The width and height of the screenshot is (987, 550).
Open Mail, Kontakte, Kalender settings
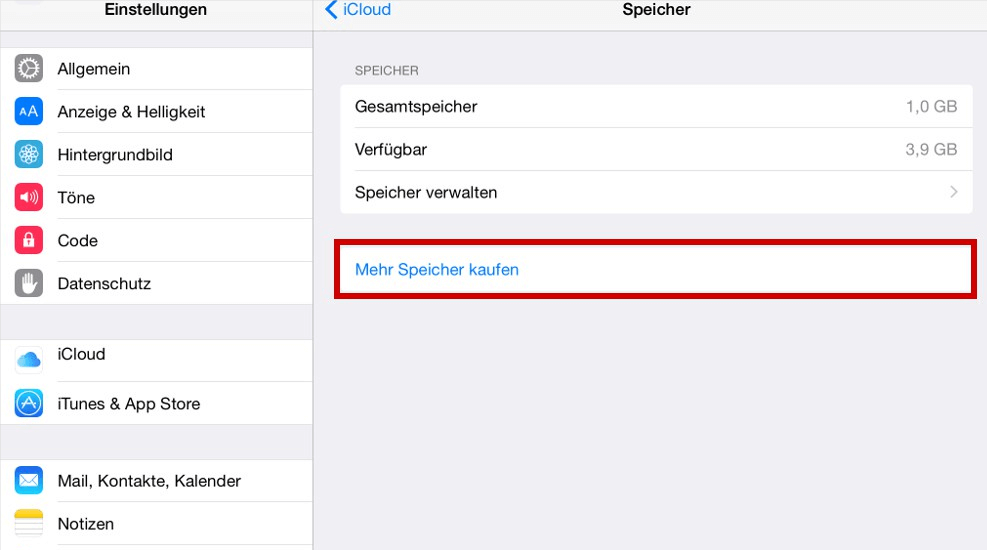click(x=149, y=481)
